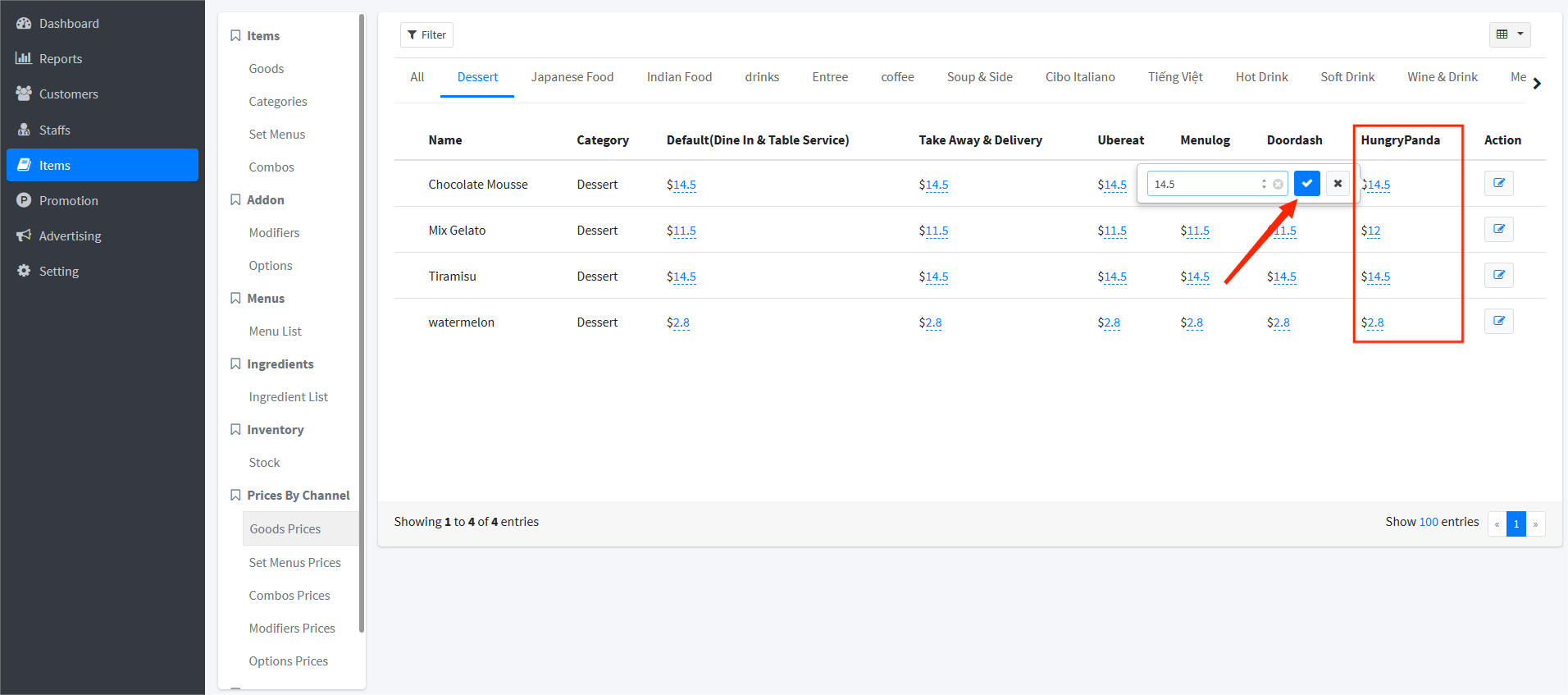Go to previous page in pagination

(x=1497, y=524)
